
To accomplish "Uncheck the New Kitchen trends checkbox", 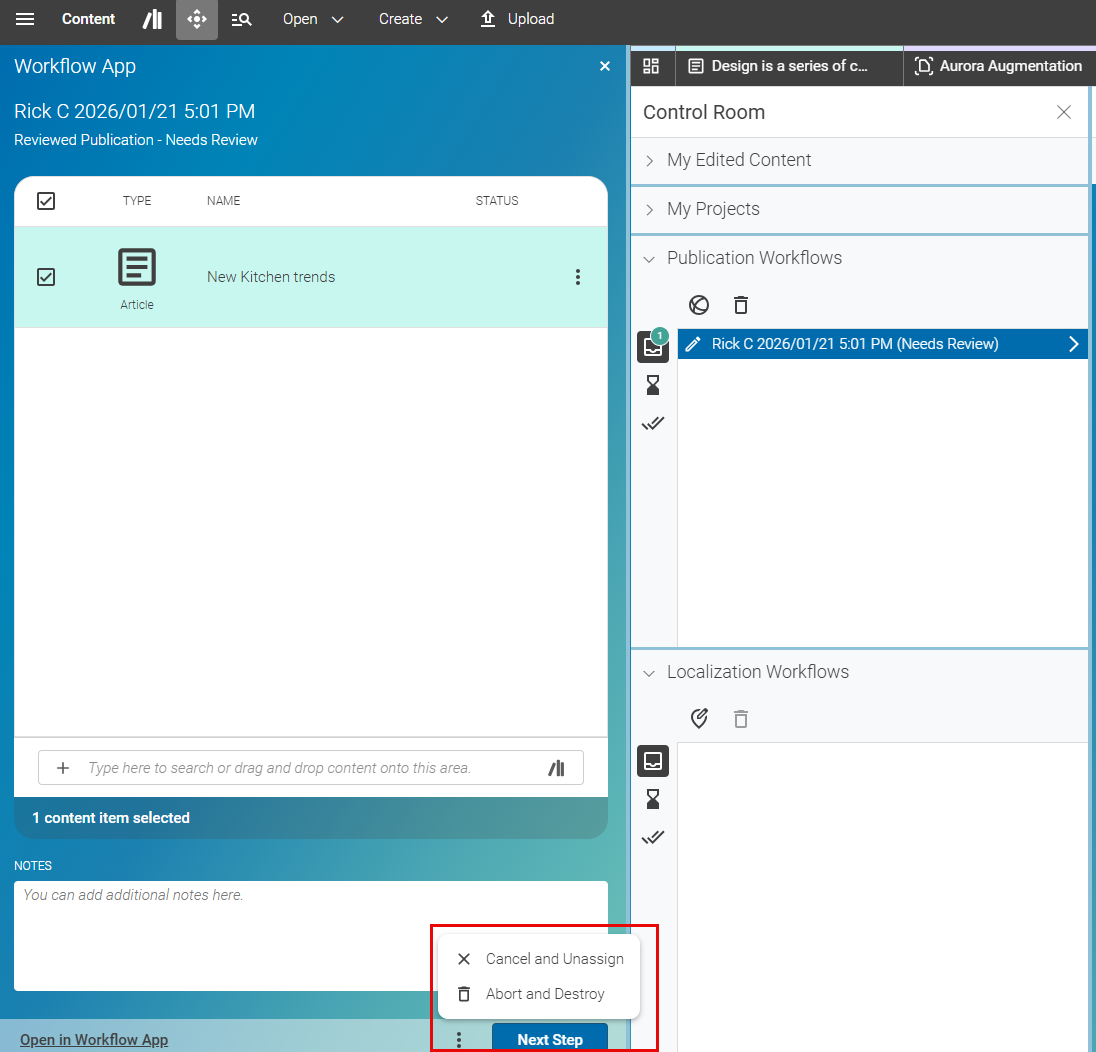I will click(x=45, y=277).
